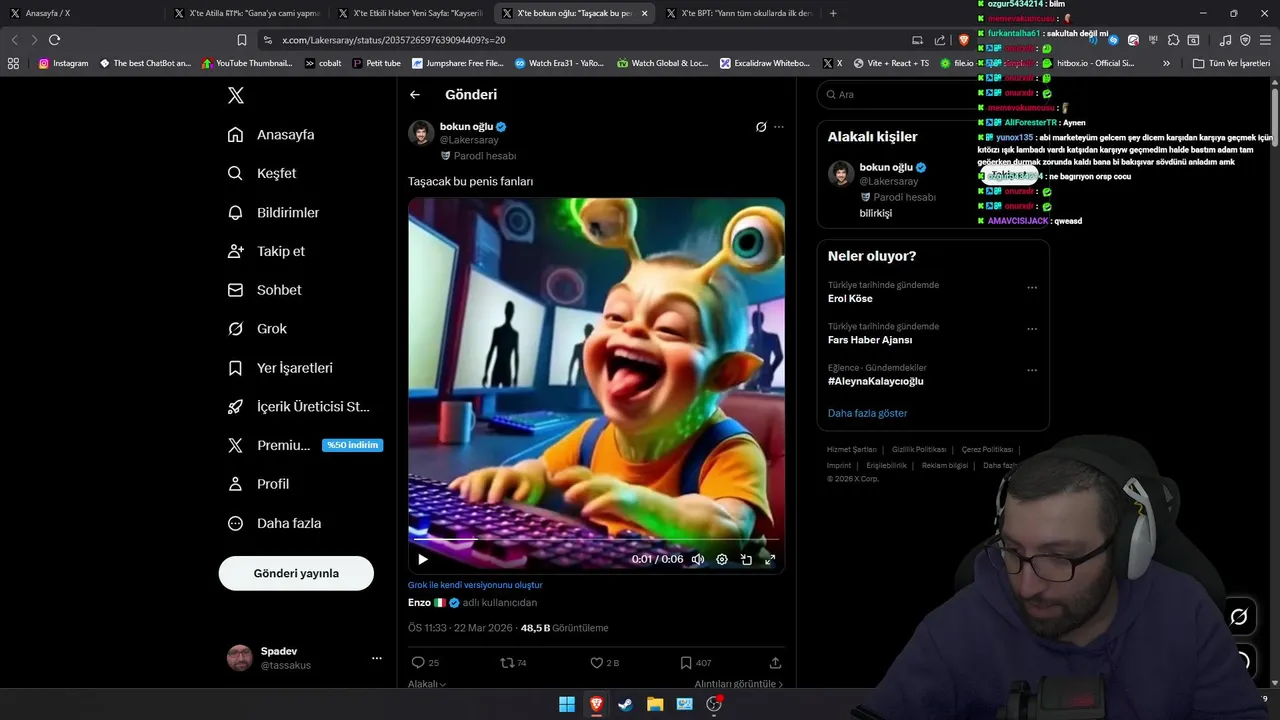Open trend options for #AleynaKalaycıoğlu
The width and height of the screenshot is (1280, 720).
pos(1032,370)
